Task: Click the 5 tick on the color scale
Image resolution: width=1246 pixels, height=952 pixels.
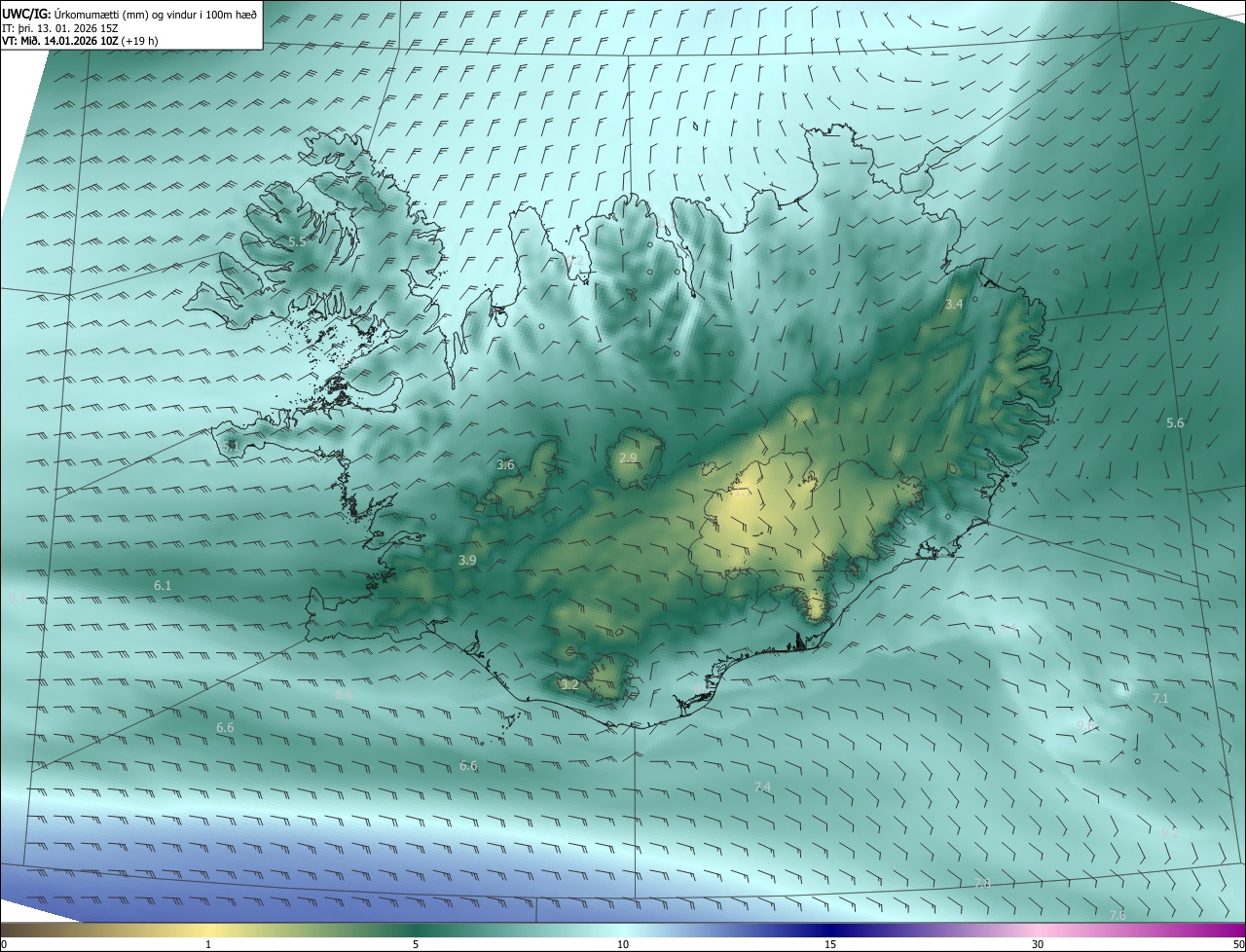Action: click(416, 944)
